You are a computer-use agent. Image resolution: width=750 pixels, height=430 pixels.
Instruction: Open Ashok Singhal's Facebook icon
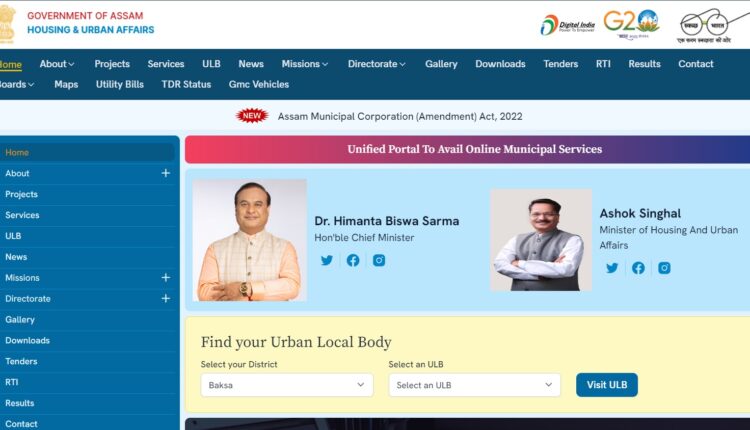(638, 268)
